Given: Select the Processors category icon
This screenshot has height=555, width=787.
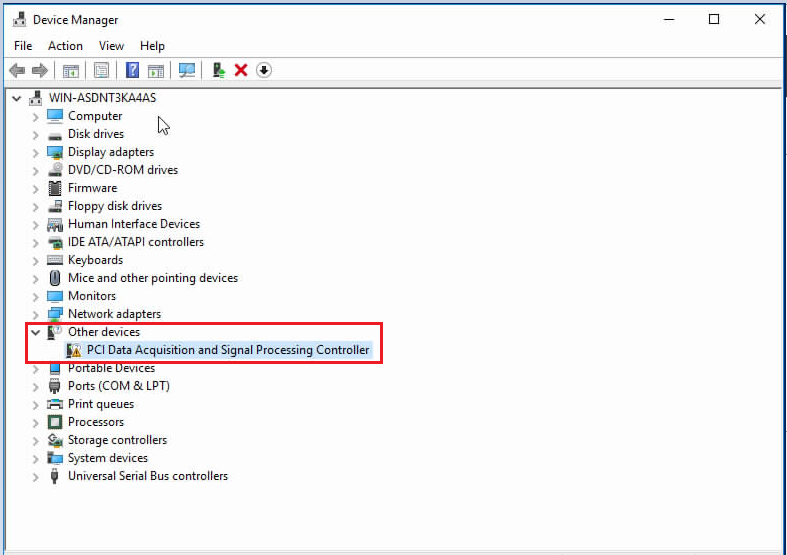Looking at the screenshot, I should 55,422.
